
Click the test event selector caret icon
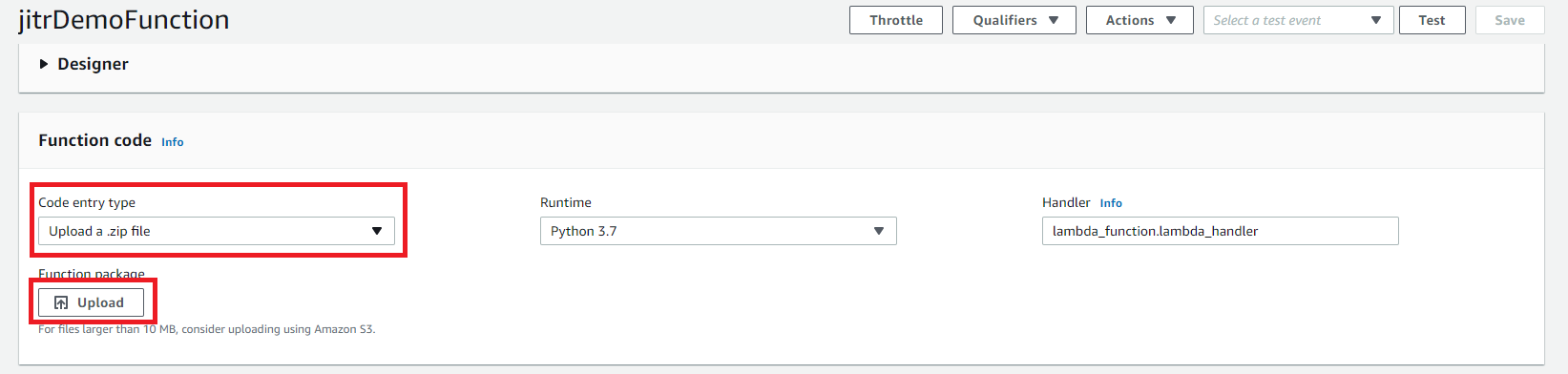pos(1376,20)
